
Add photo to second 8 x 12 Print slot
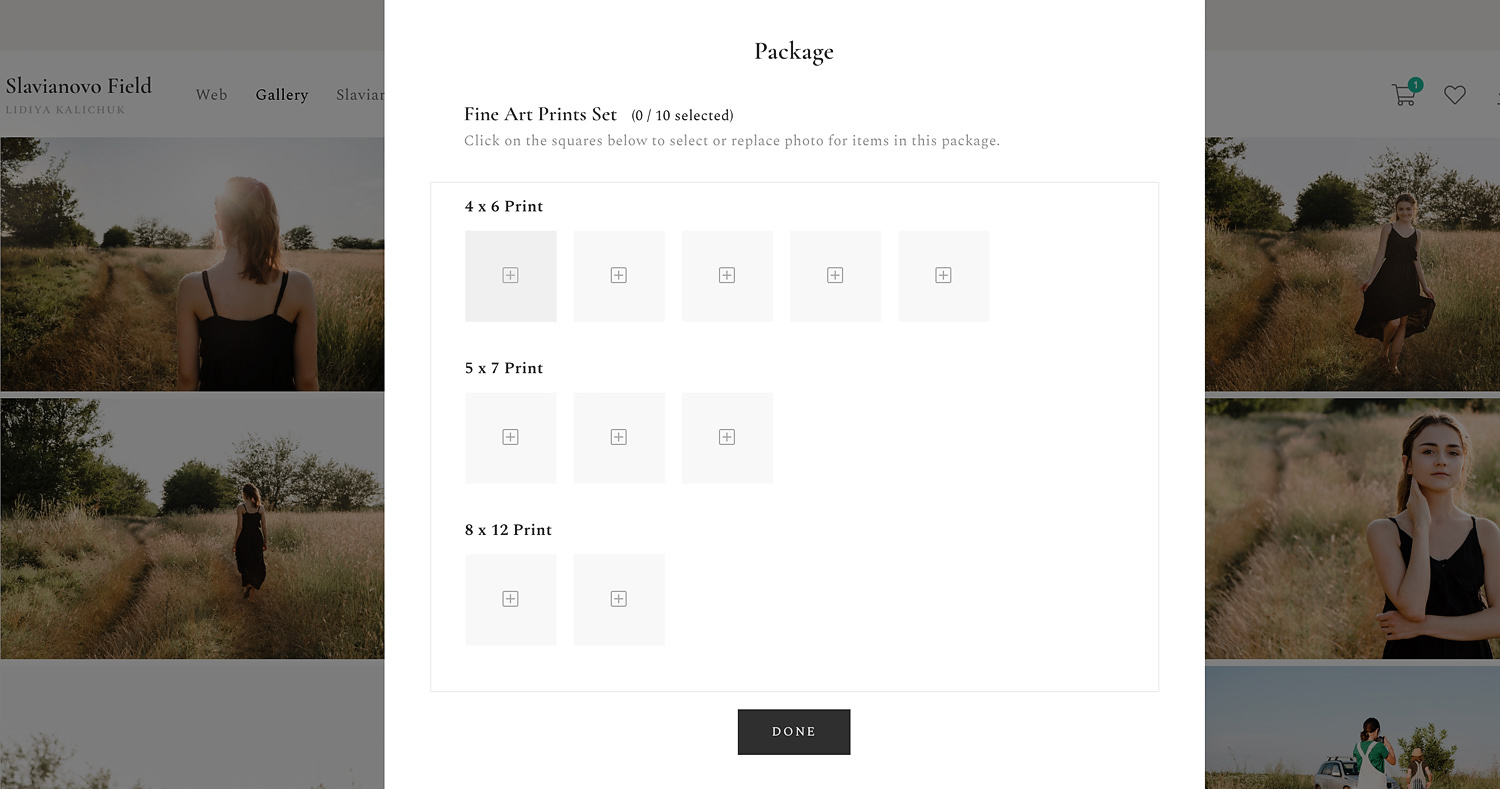click(619, 600)
